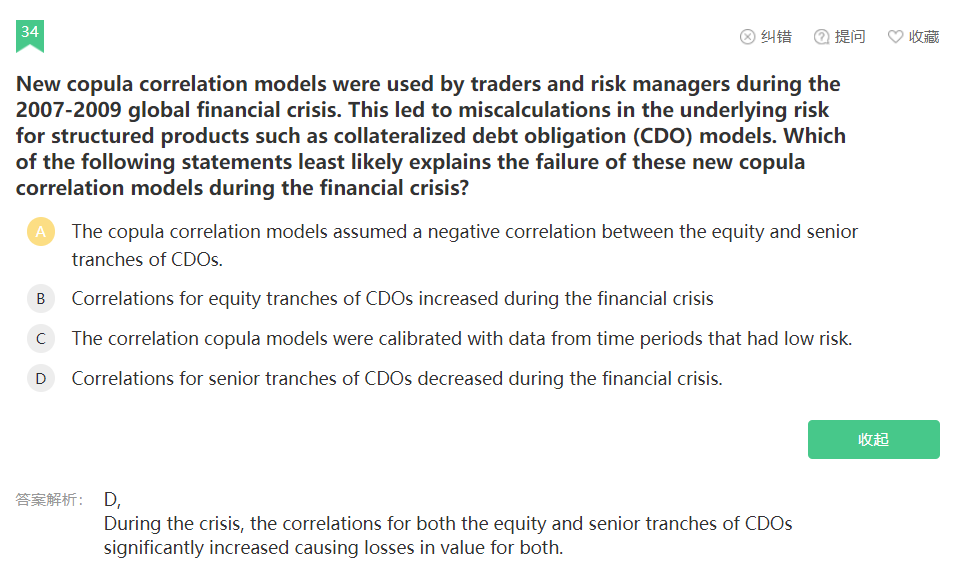Click the 纠错 report error link

pos(776,37)
